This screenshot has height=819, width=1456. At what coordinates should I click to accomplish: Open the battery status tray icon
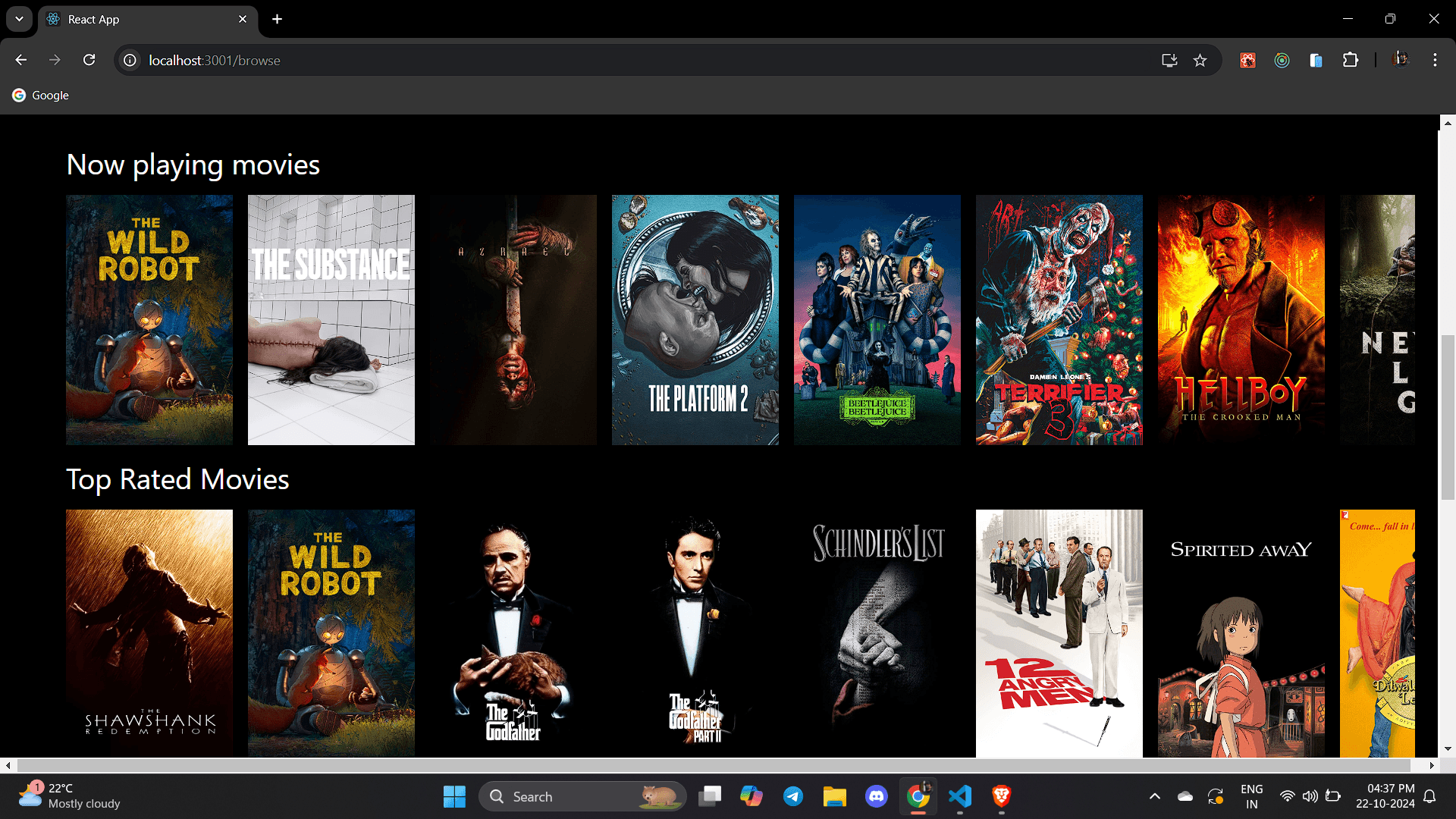pos(1333,796)
